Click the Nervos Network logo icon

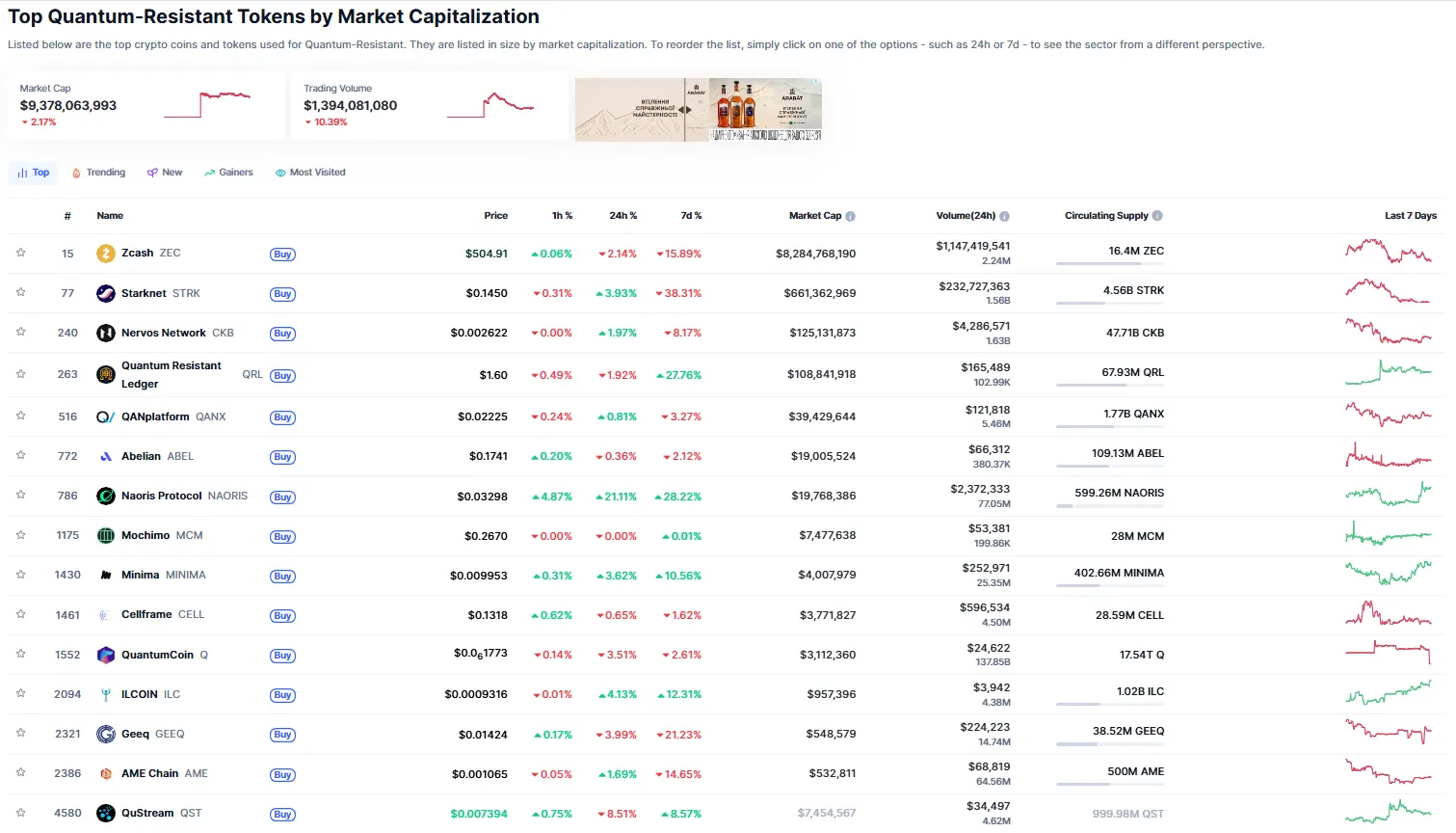106,334
